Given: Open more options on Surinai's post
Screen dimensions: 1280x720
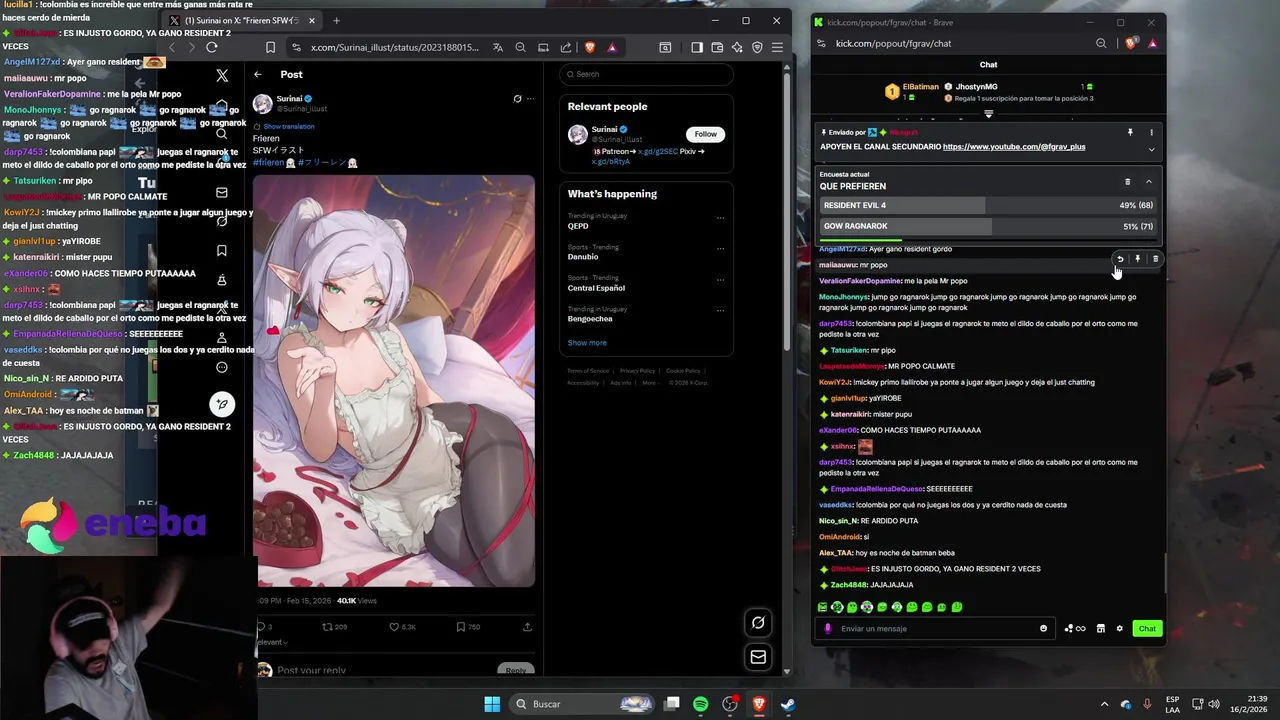Looking at the screenshot, I should point(531,99).
